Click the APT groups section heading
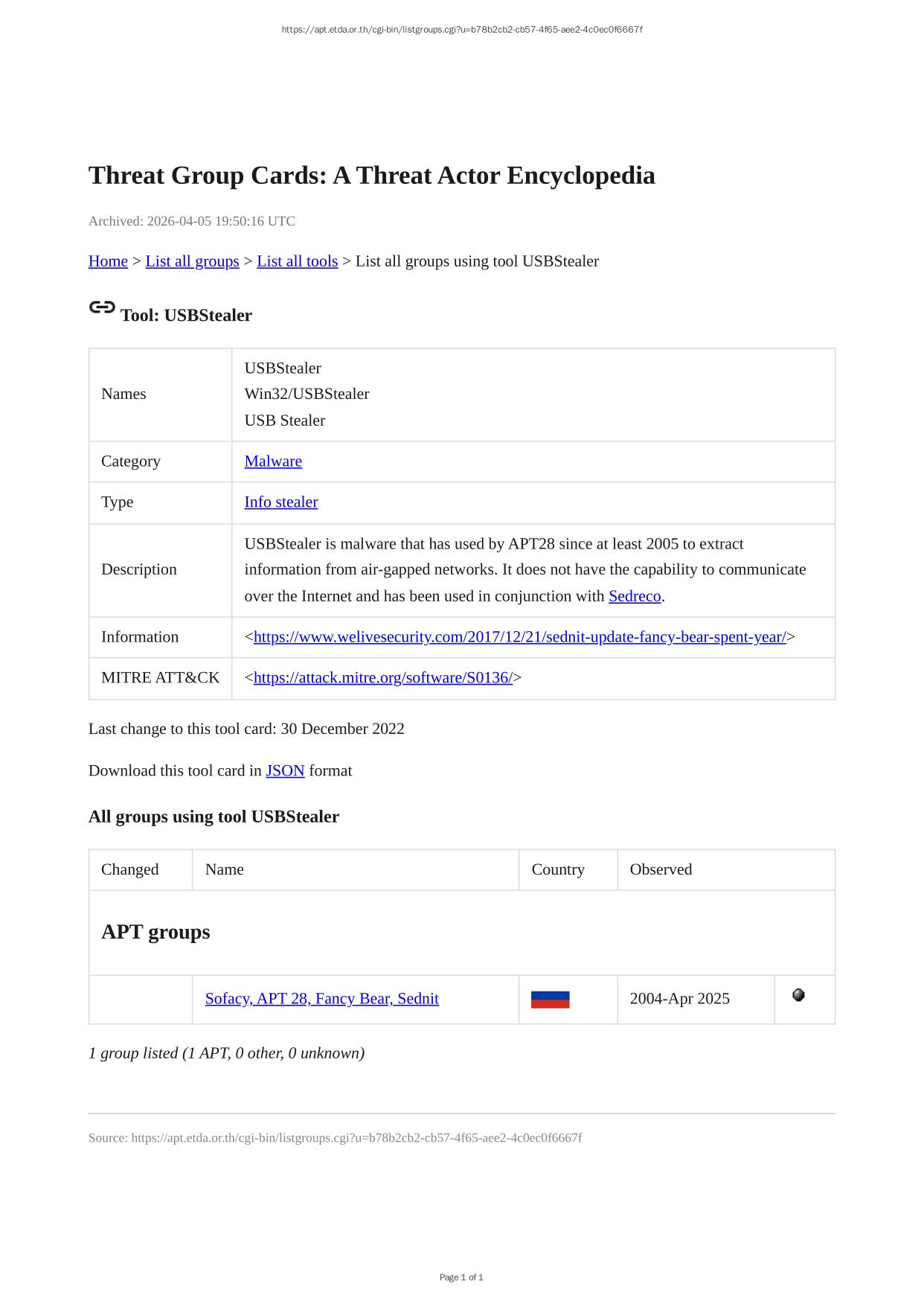924x1307 pixels. pos(155,932)
